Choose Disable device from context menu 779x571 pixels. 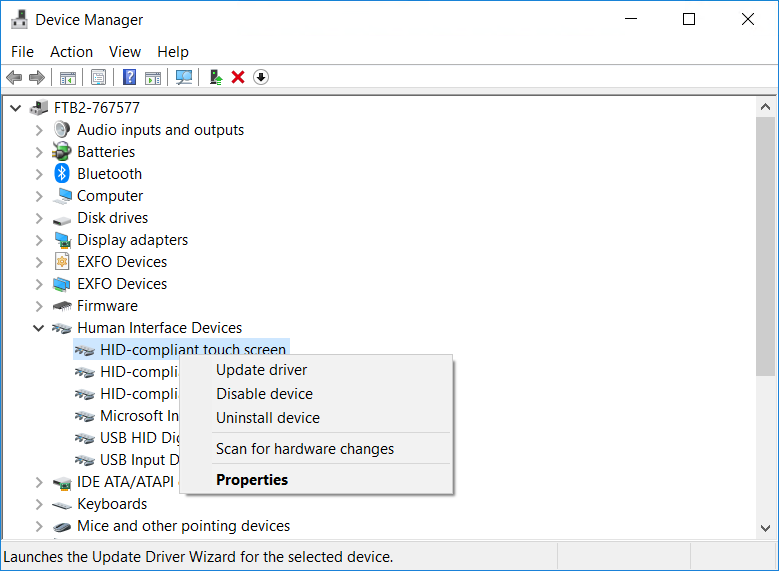[316, 394]
